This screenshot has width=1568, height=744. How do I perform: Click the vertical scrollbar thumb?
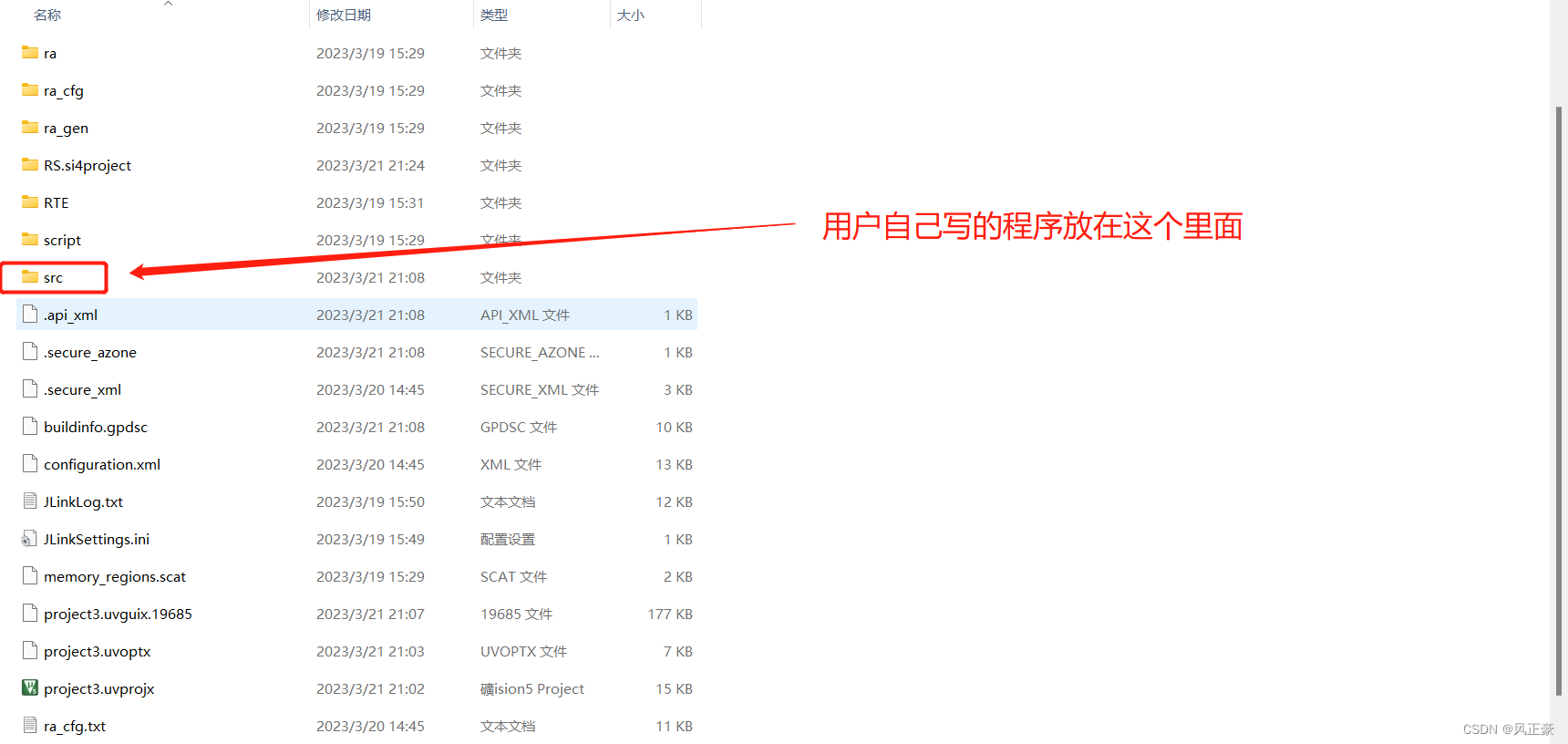pyautogui.click(x=1559, y=399)
